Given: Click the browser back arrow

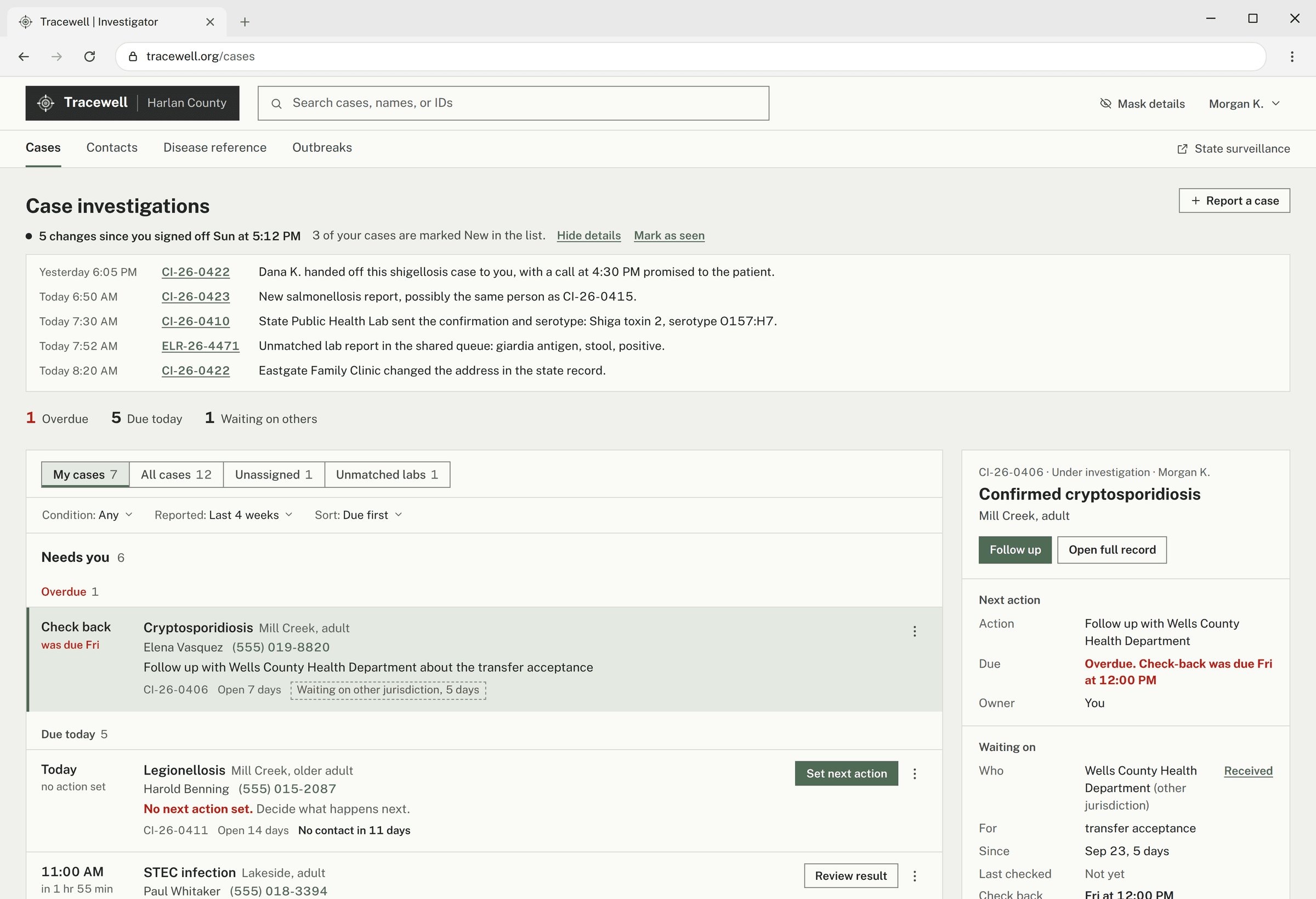Looking at the screenshot, I should [24, 56].
